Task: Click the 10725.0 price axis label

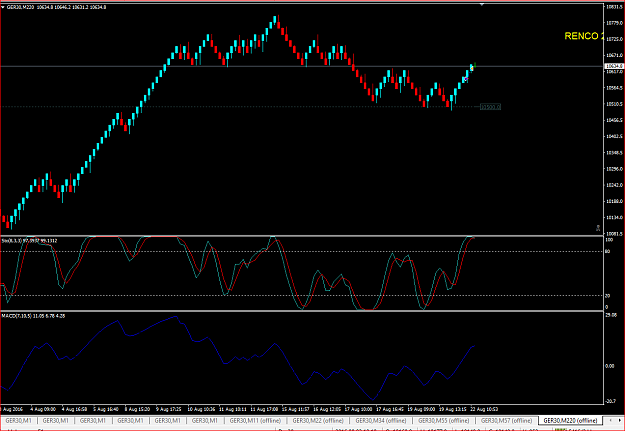Action: (614, 39)
